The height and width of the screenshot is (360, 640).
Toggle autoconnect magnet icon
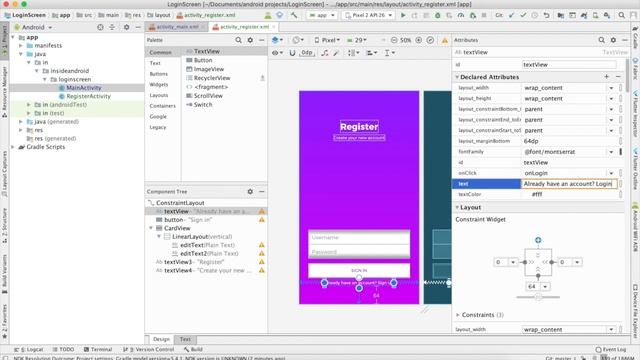[x=292, y=53]
